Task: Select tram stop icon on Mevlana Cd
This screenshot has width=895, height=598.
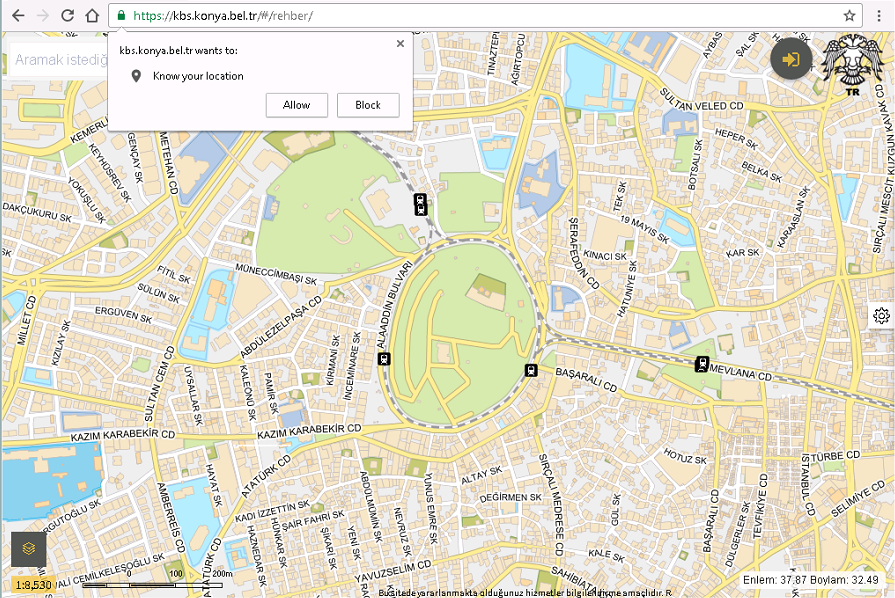Action: click(702, 363)
